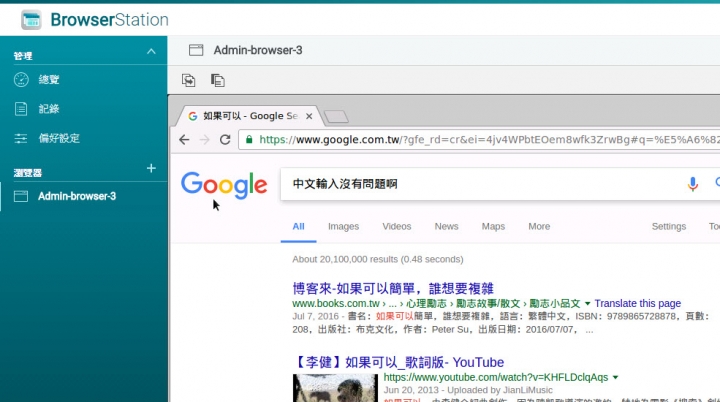Switch to News results tab
The image size is (720, 402).
coord(446,226)
